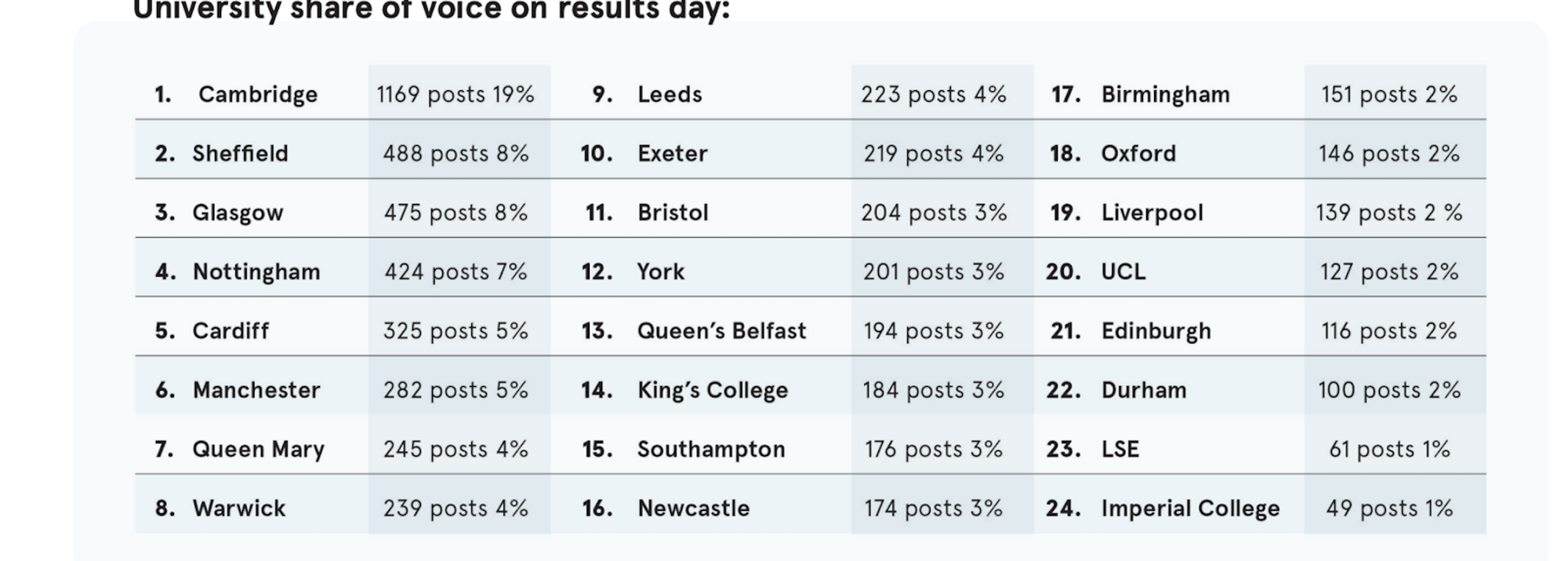Image resolution: width=1568 pixels, height=561 pixels.
Task: Select the Durham row label
Action: coord(1143,390)
